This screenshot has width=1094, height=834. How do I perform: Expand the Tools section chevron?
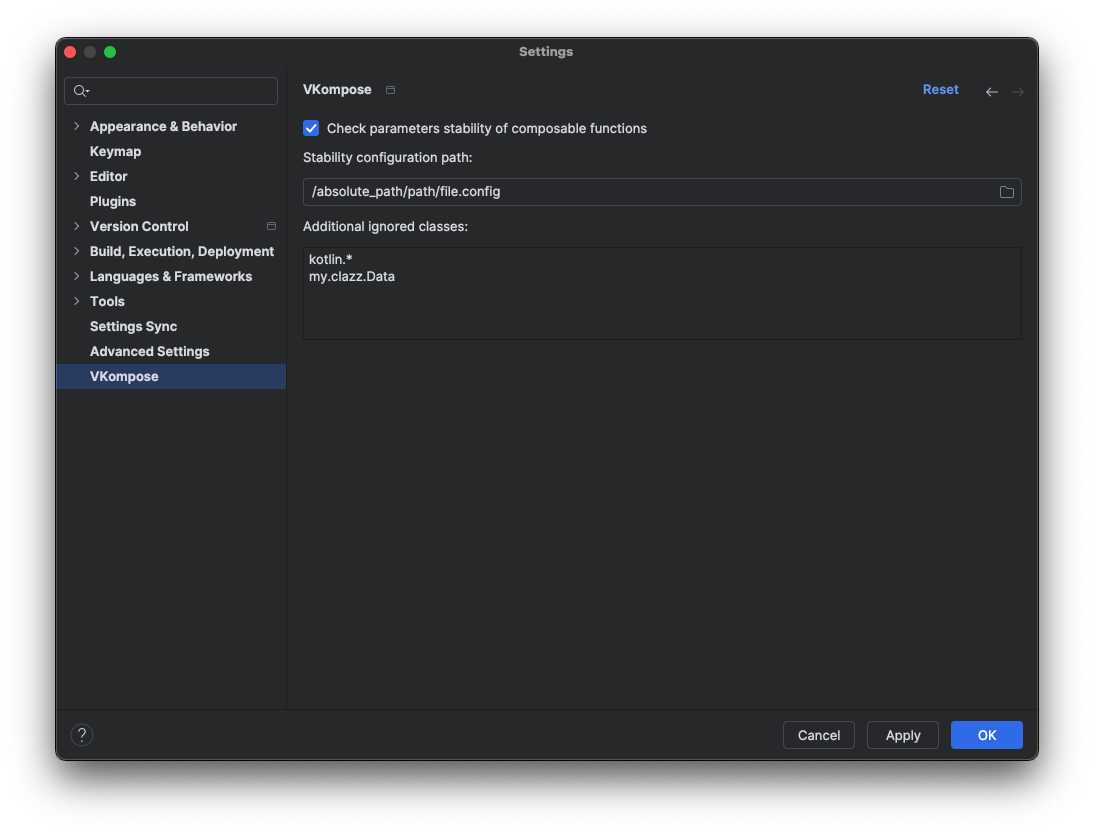pos(77,301)
